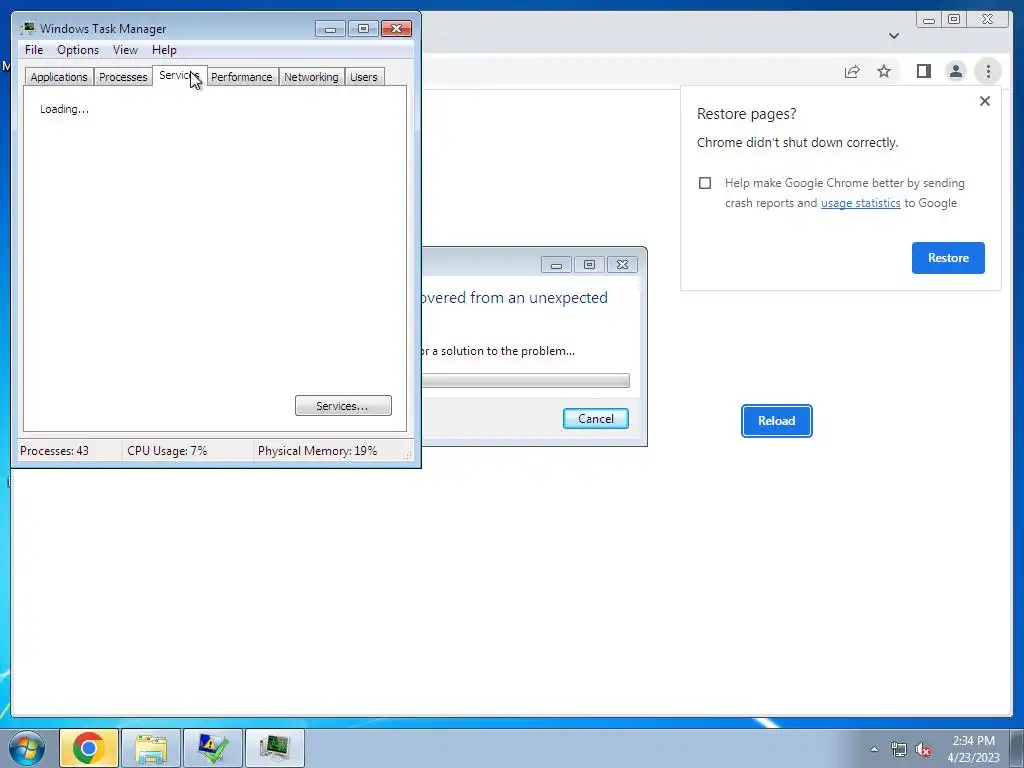Screen dimensions: 1024x768
Task: Click the Loading... text in Services
Action: 64,109
